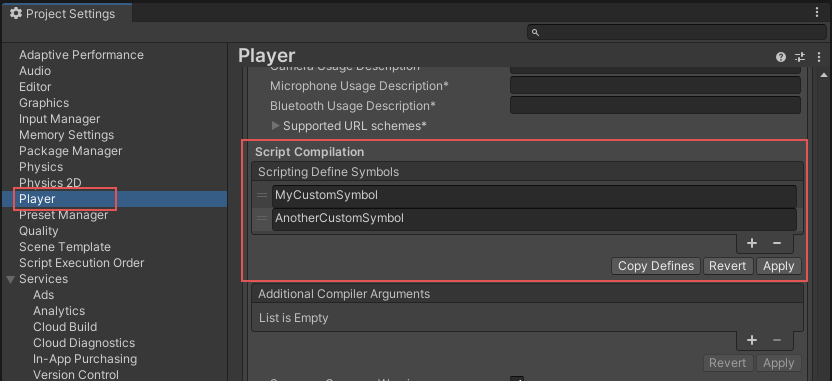
Task: Collapse the Services tree section
Action: point(10,280)
